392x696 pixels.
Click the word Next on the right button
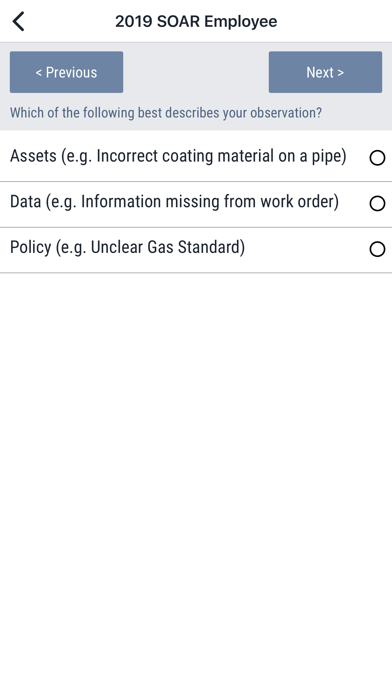(320, 72)
